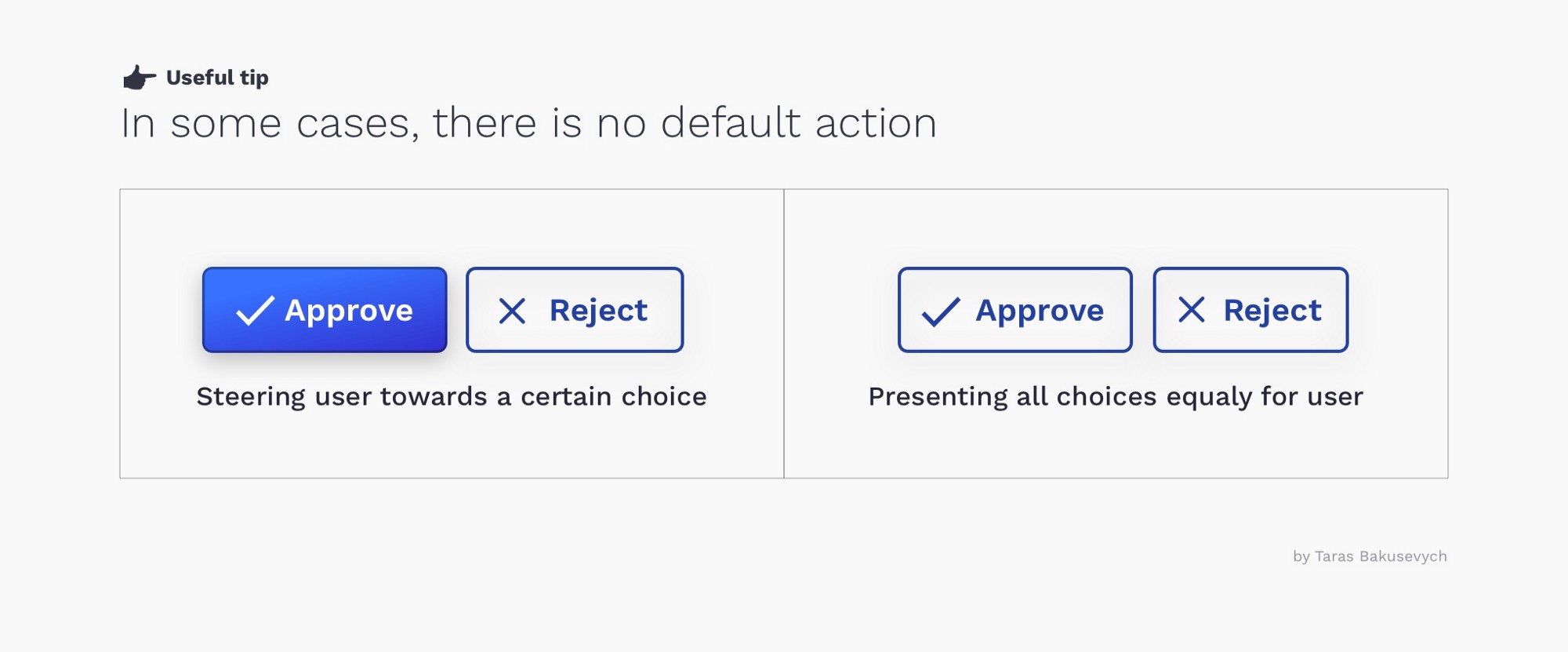This screenshot has height=652, width=1568.
Task: Click the Reject button in the right panel
Action: tap(1250, 310)
